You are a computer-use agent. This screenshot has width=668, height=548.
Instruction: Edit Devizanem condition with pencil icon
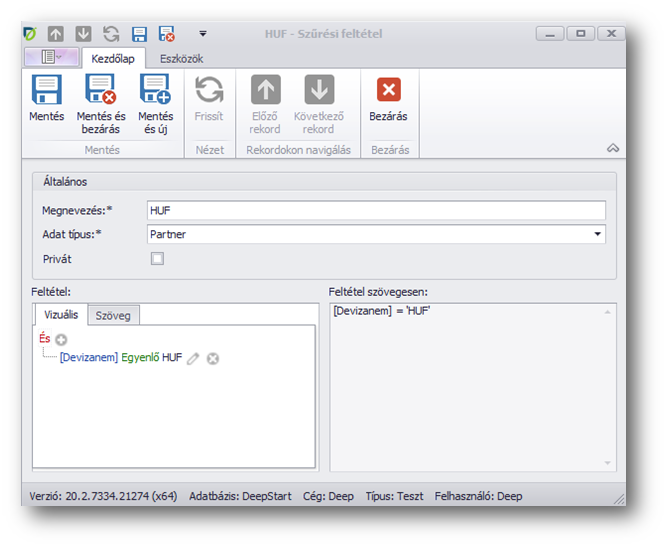pyautogui.click(x=194, y=358)
